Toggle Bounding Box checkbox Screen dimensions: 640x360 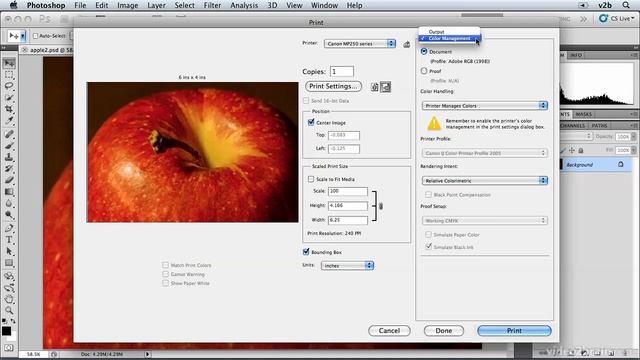click(x=306, y=252)
